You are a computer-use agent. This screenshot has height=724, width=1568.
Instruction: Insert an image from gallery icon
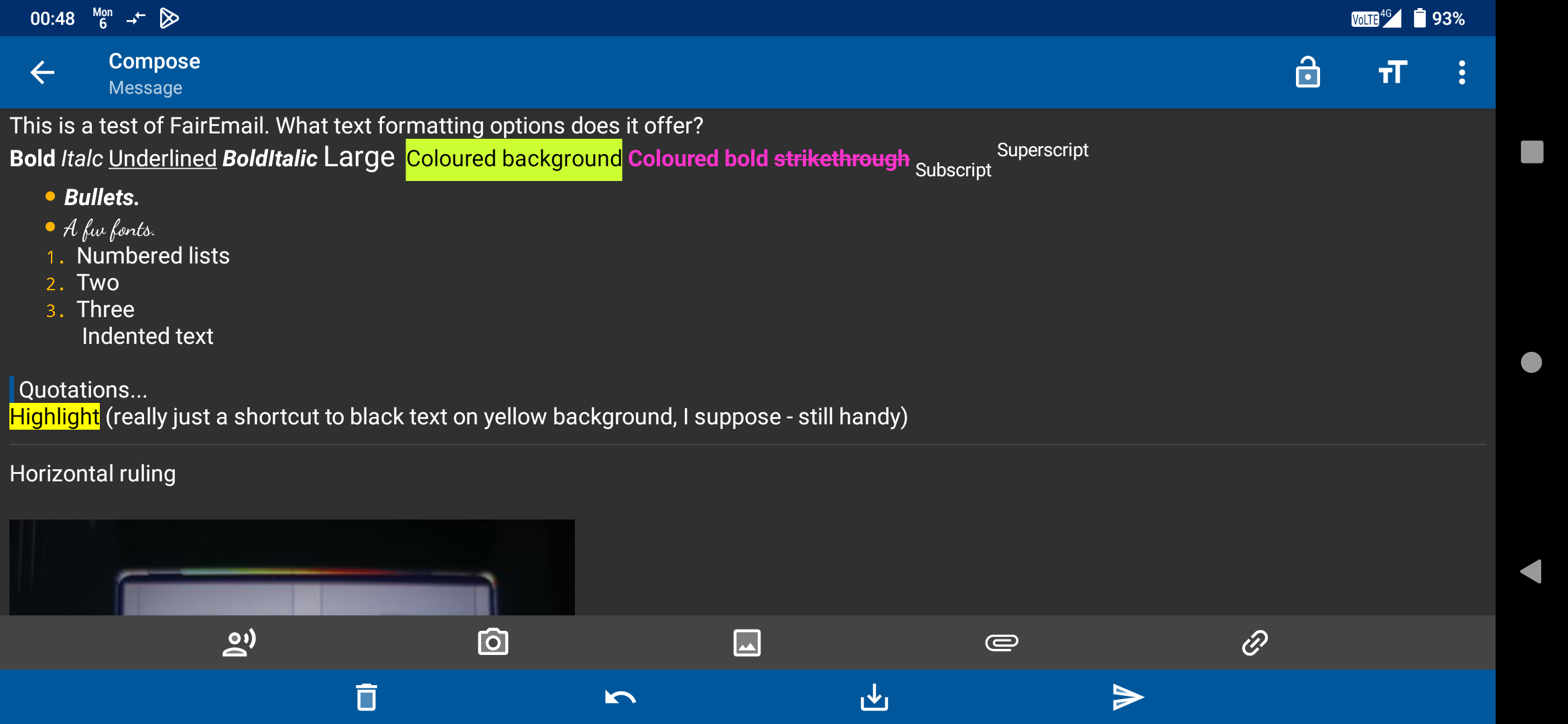point(746,642)
